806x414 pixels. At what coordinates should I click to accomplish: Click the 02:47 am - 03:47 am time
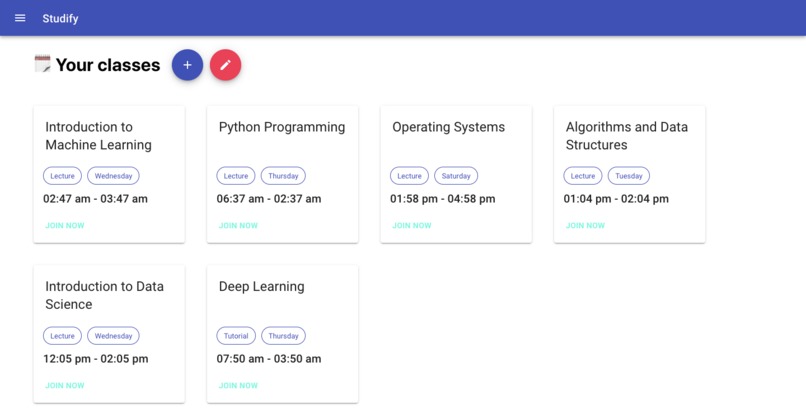[x=95, y=199]
